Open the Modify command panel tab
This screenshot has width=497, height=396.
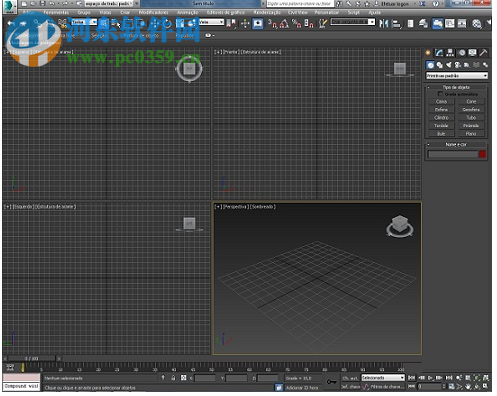pos(439,53)
